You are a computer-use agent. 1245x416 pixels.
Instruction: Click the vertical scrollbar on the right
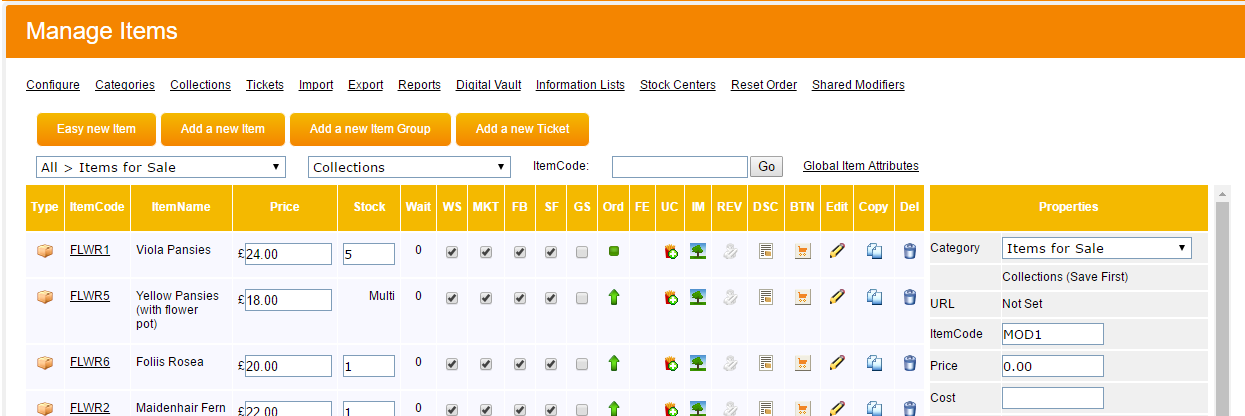(1222, 300)
